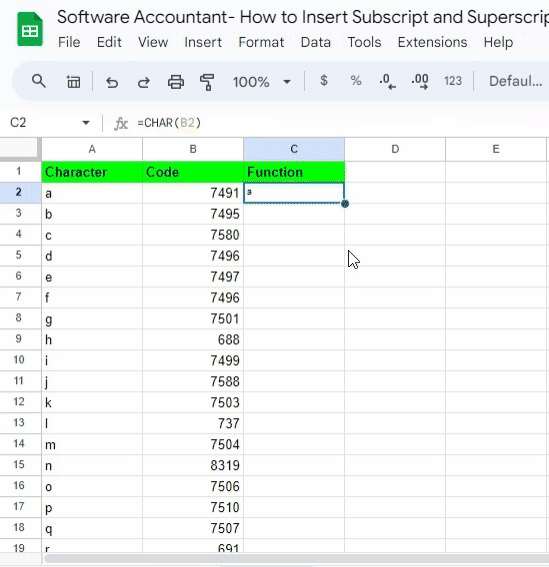Click the print icon
549x567 pixels.
pyautogui.click(x=176, y=82)
